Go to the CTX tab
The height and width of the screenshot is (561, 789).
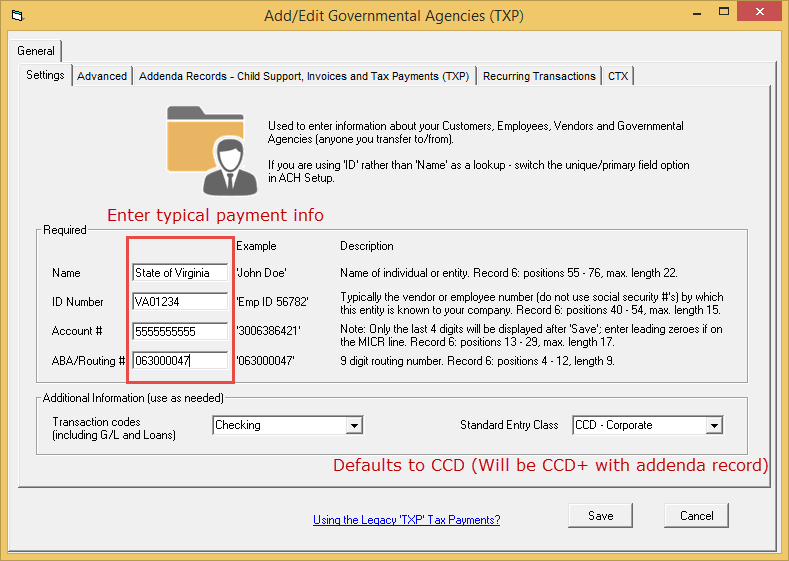618,76
